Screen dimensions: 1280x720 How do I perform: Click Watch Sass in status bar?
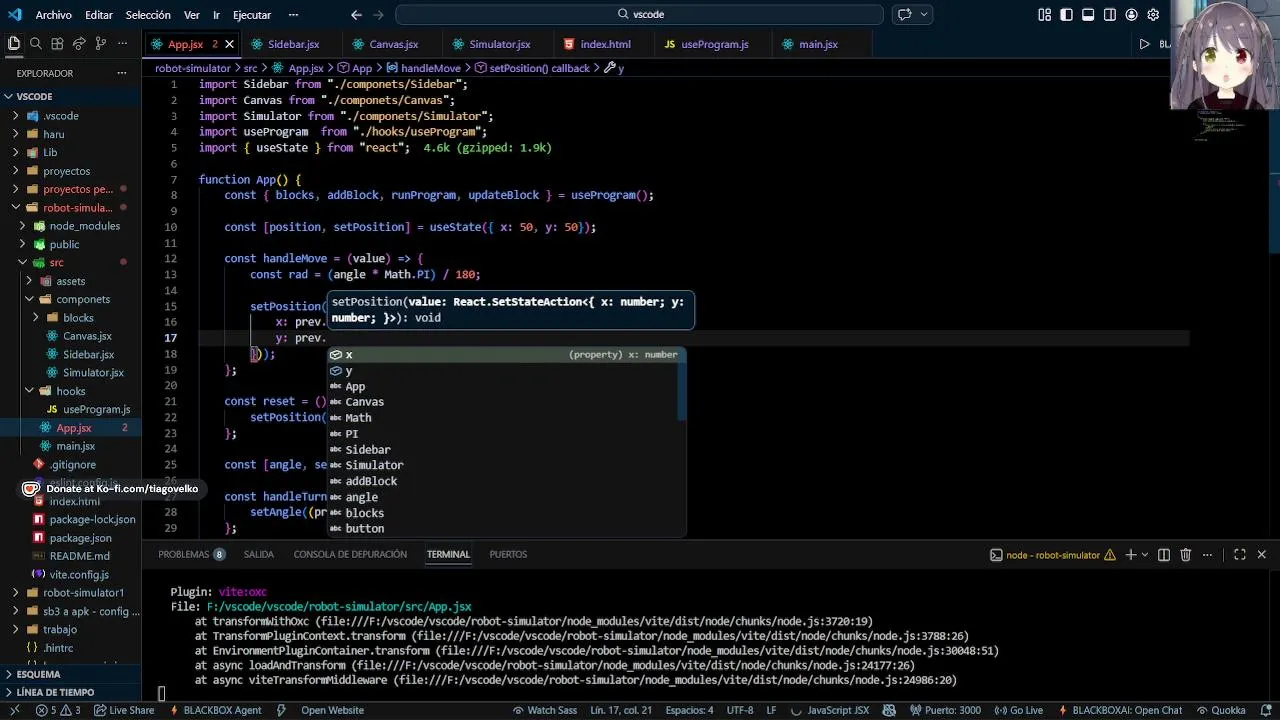coord(544,710)
